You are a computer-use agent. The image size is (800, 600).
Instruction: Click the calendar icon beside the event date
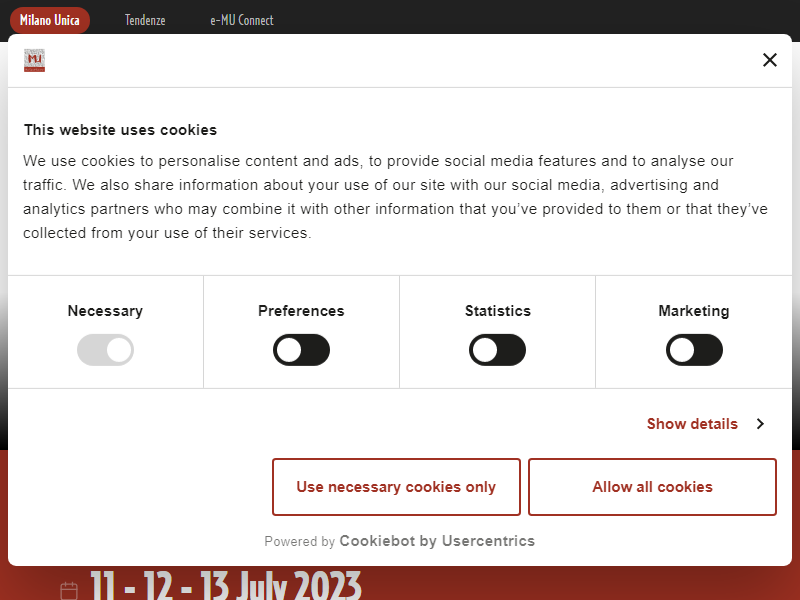(x=69, y=590)
